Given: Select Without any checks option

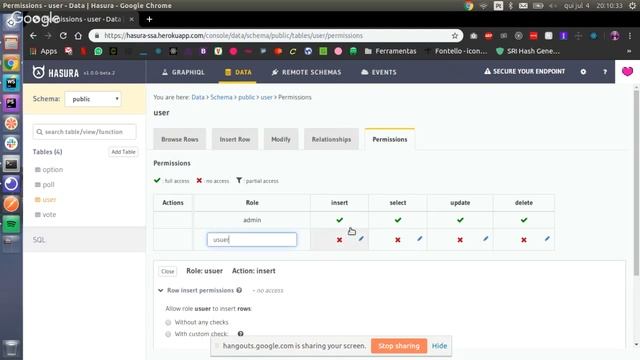Looking at the screenshot, I should (x=168, y=322).
